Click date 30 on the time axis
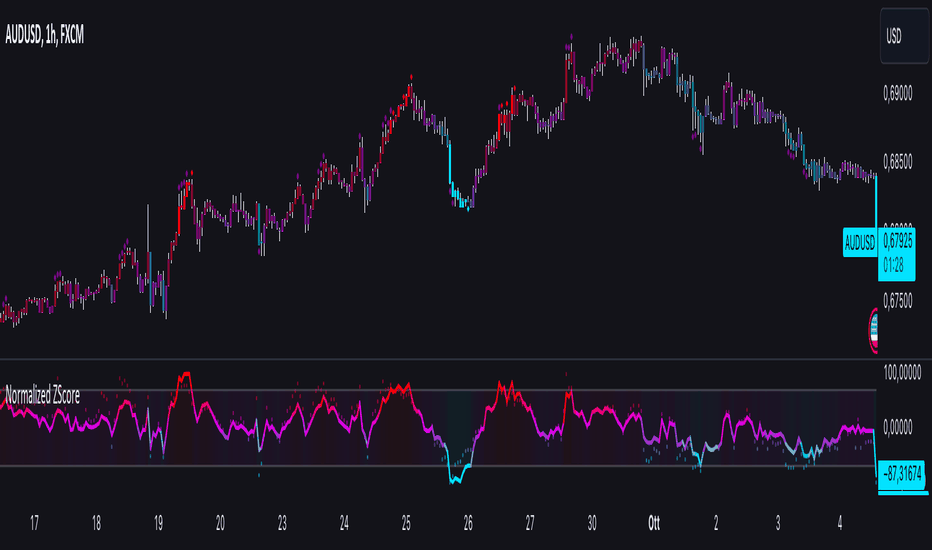The height and width of the screenshot is (550, 932). [x=592, y=523]
